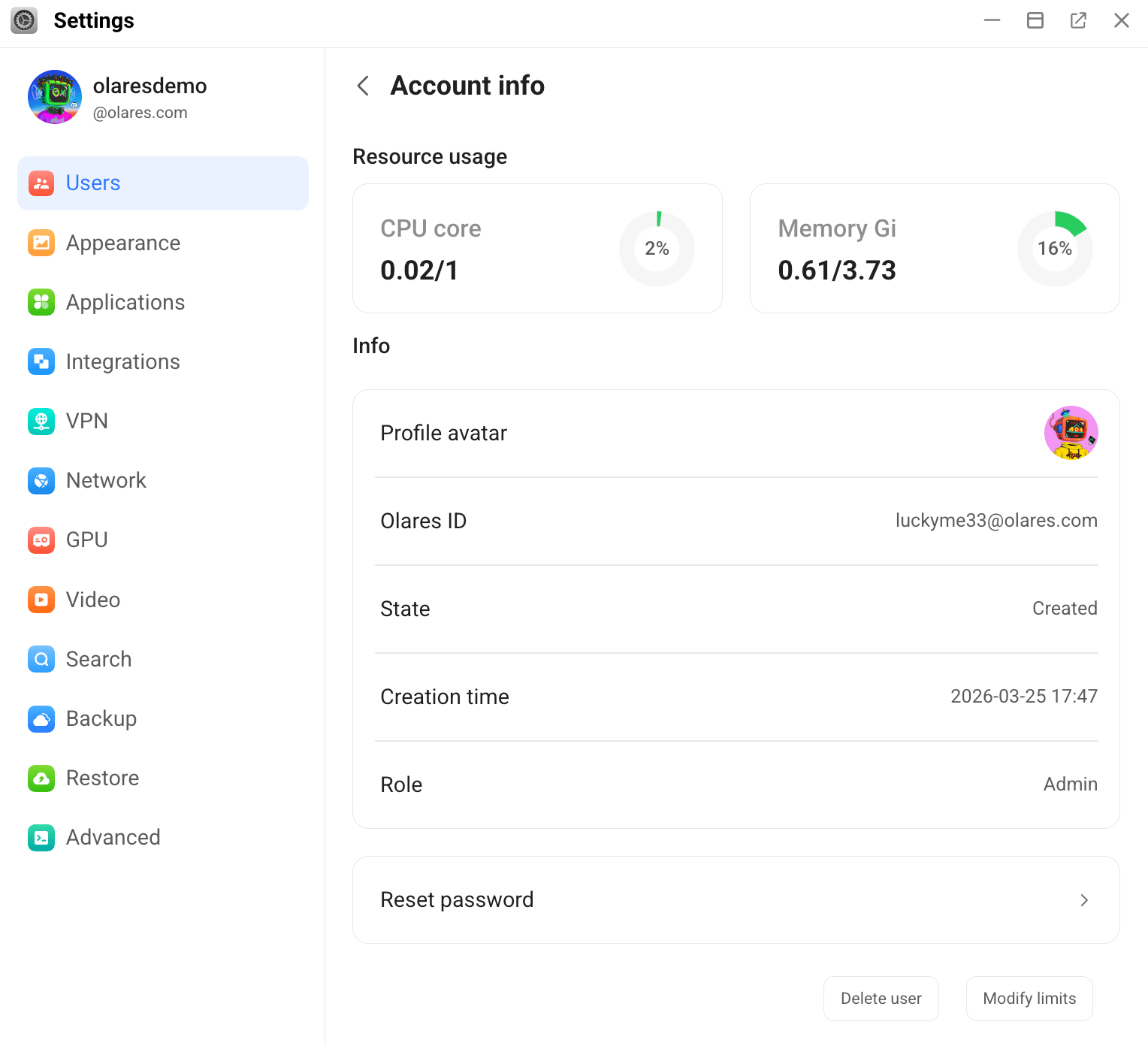Click the Advanced terminal icon
This screenshot has width=1148, height=1046.
click(x=41, y=837)
